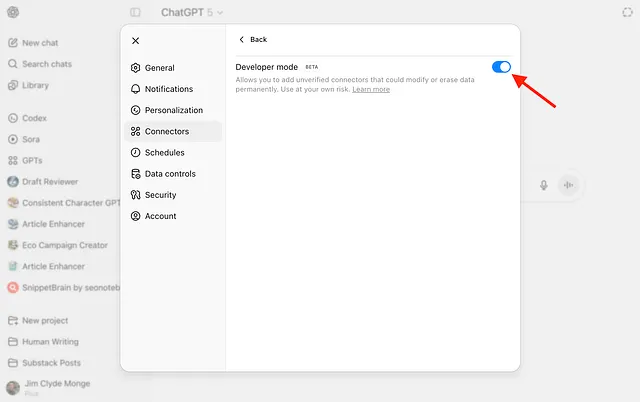The height and width of the screenshot is (402, 640).
Task: Click the New chat pencil icon
Action: coord(13,43)
